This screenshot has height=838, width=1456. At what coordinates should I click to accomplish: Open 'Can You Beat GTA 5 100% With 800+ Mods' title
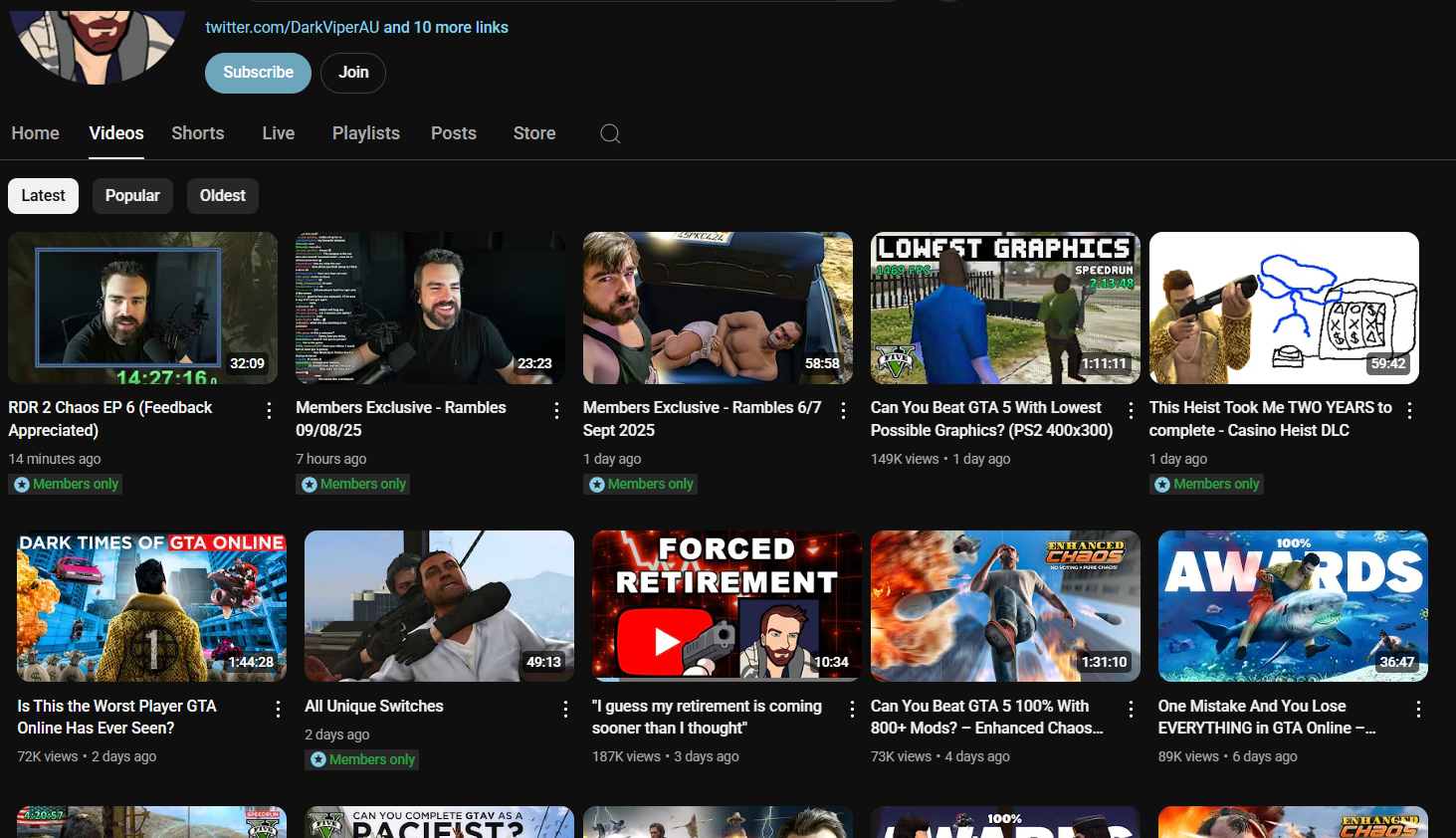(x=986, y=717)
